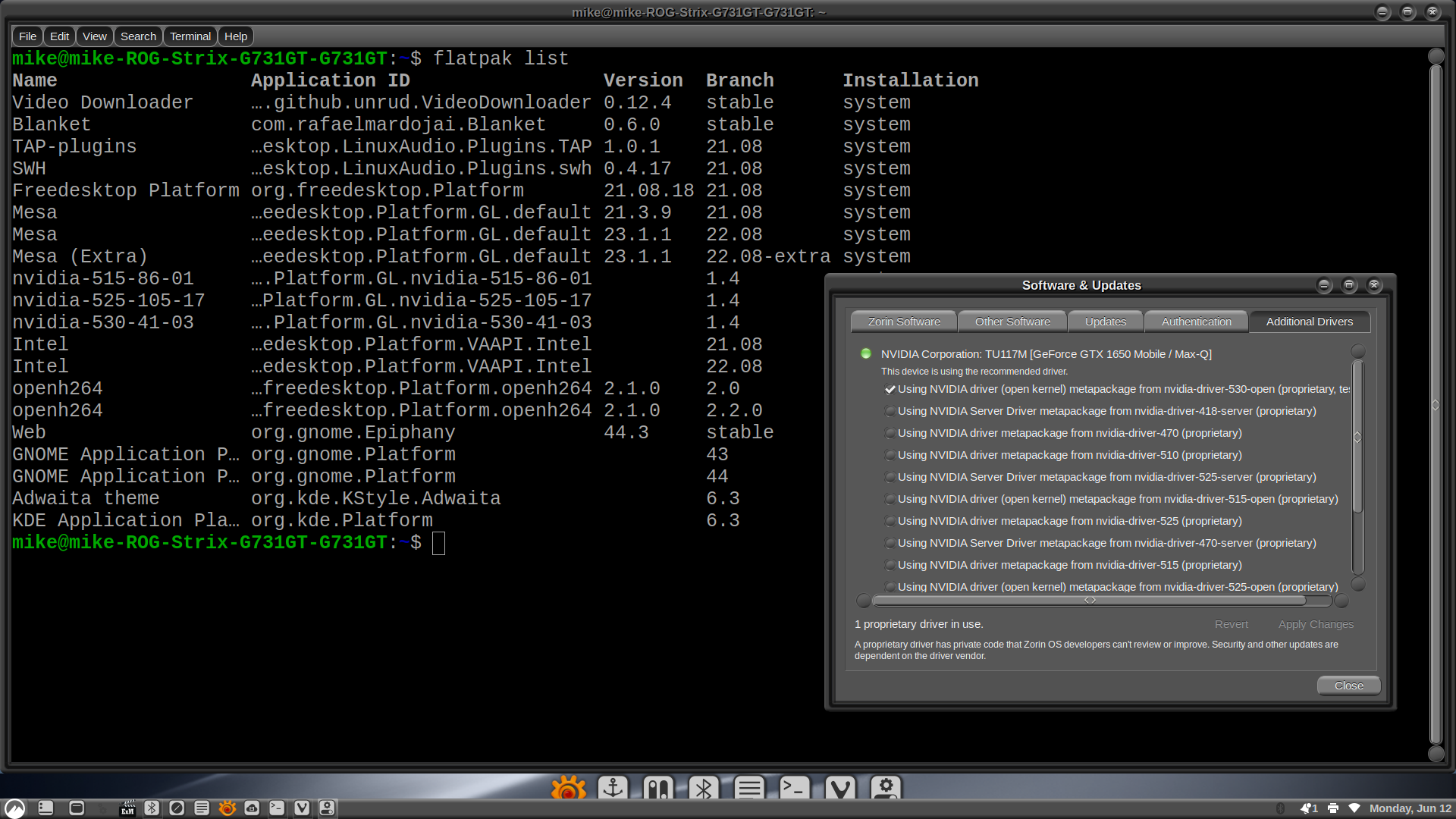
Task: Open the game controller icon in the dock
Action: pyautogui.click(x=658, y=789)
